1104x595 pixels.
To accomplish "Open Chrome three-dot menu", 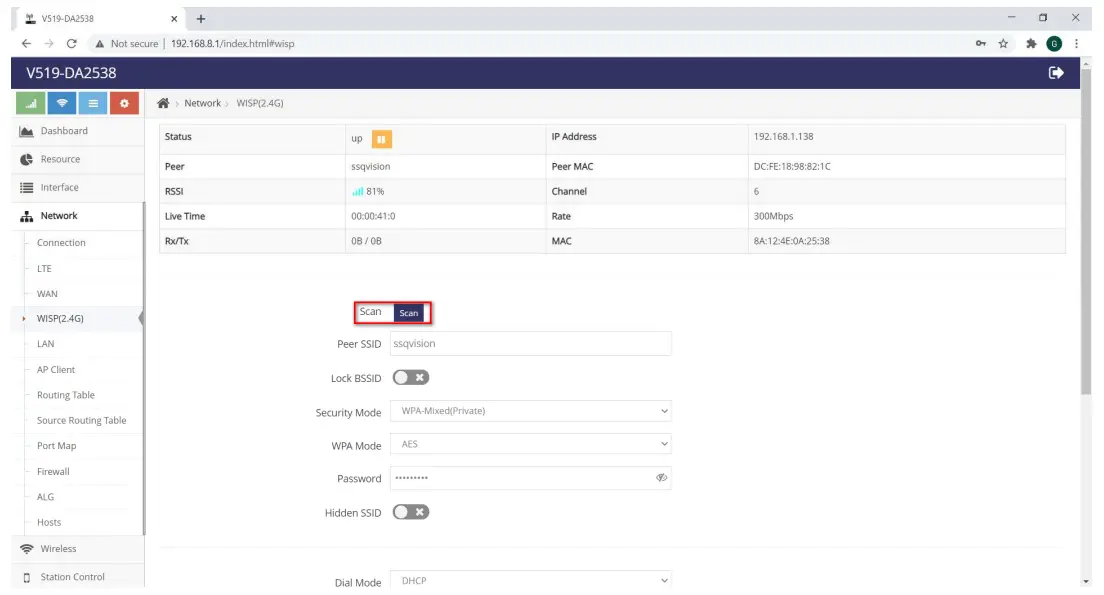I will [1077, 44].
